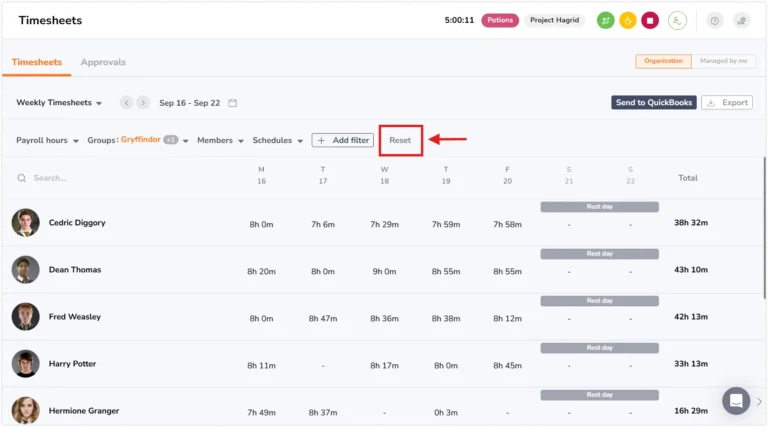Image resolution: width=768 pixels, height=427 pixels.
Task: Click Hermione Granger's 7h 49m entry
Action: tap(262, 412)
